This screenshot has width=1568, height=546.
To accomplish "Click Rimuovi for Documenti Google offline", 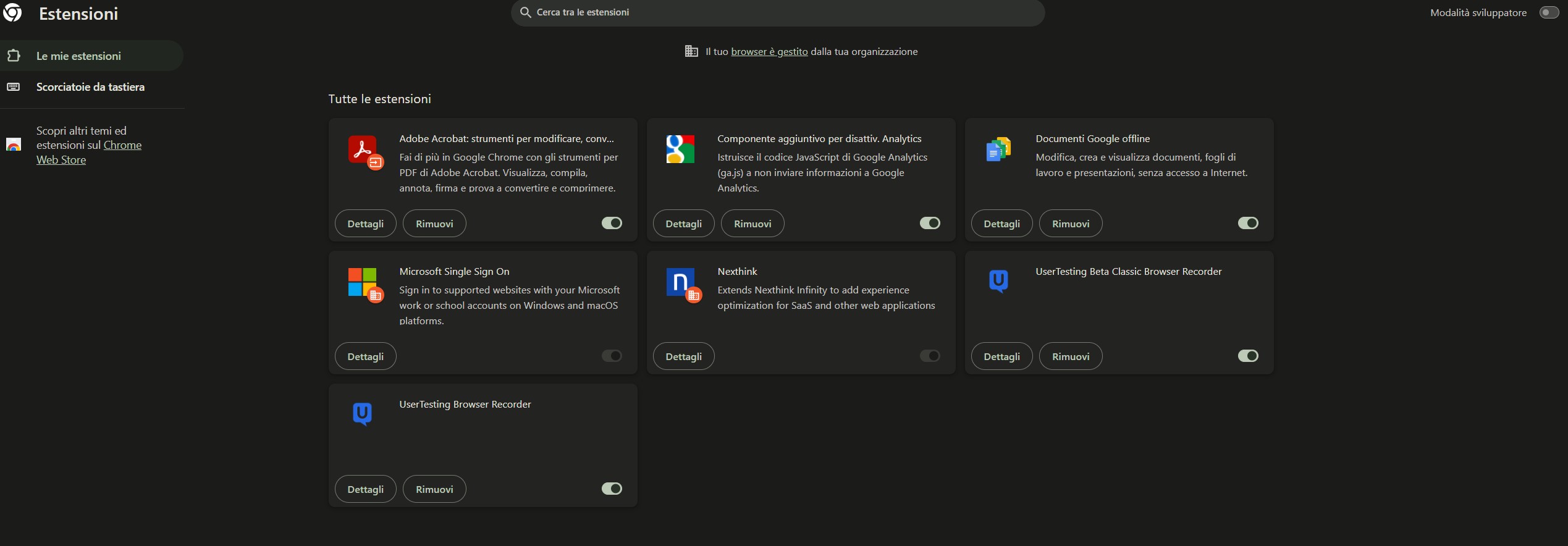I will click(1071, 224).
